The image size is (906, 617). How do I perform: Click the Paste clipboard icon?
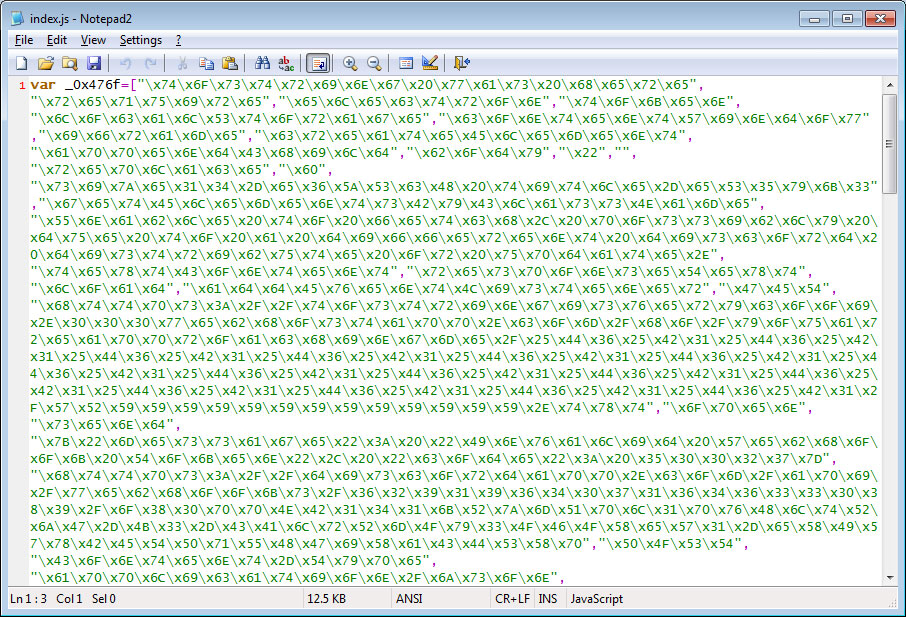pos(230,63)
